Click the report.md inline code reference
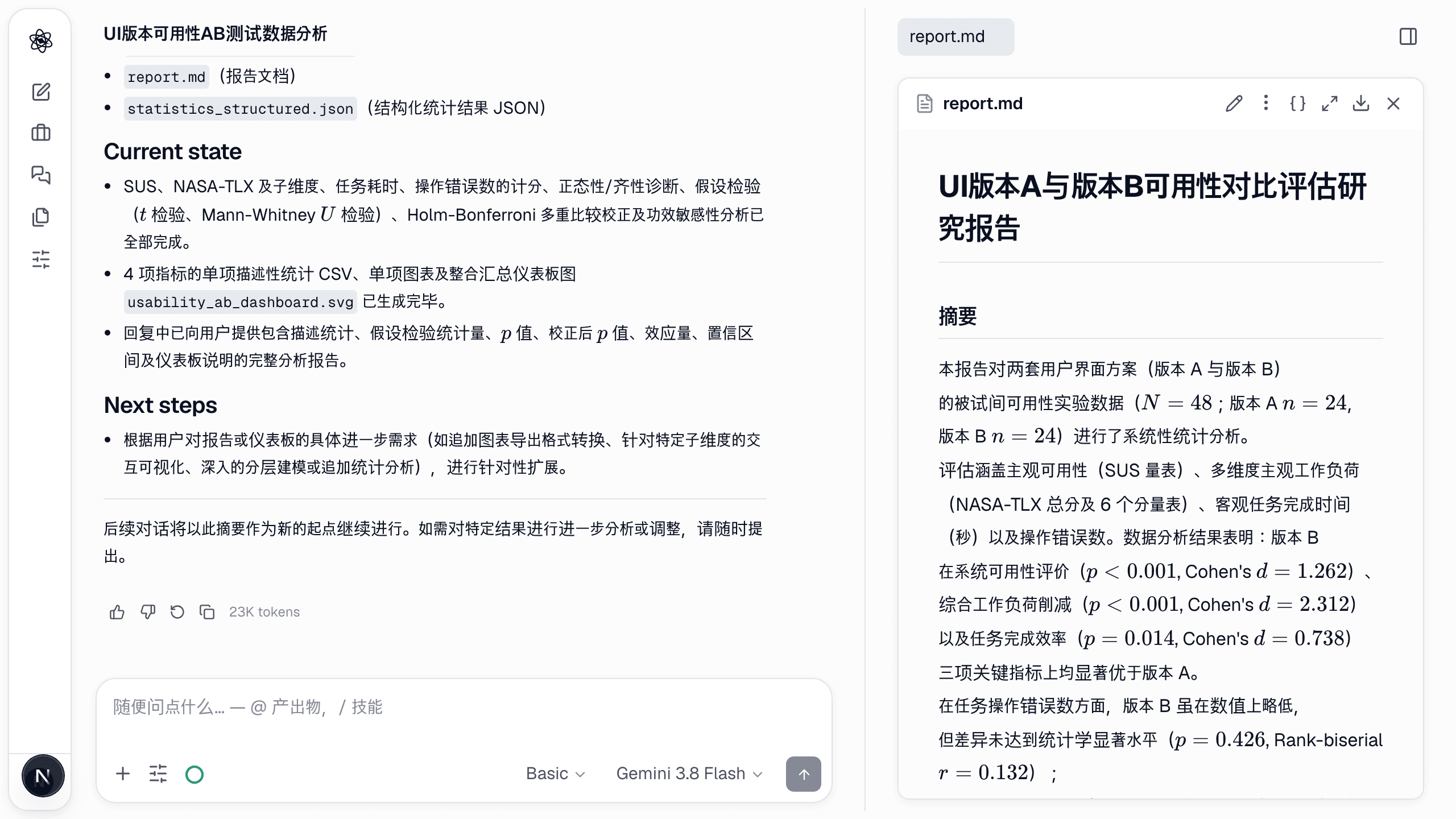The image size is (1456, 819). coord(167,77)
